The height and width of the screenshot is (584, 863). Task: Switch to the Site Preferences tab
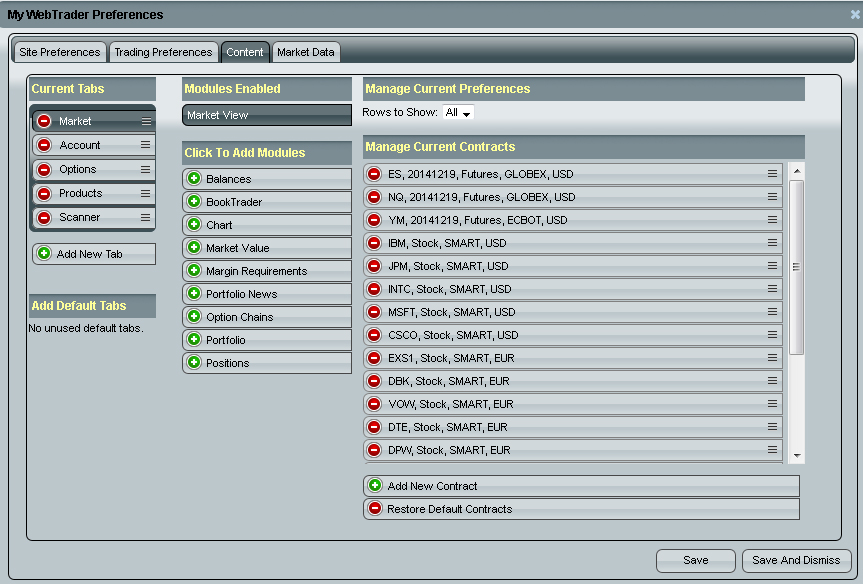pyautogui.click(x=60, y=52)
